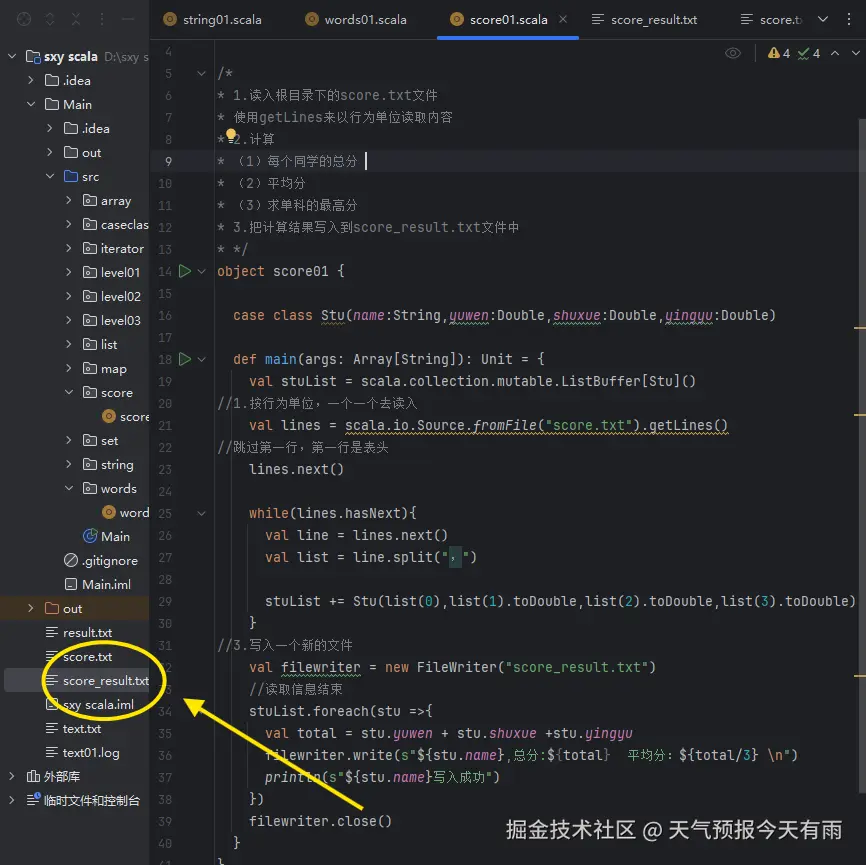Viewport: 866px width, 865px height.
Task: Select the level02 package
Action: click(x=112, y=296)
